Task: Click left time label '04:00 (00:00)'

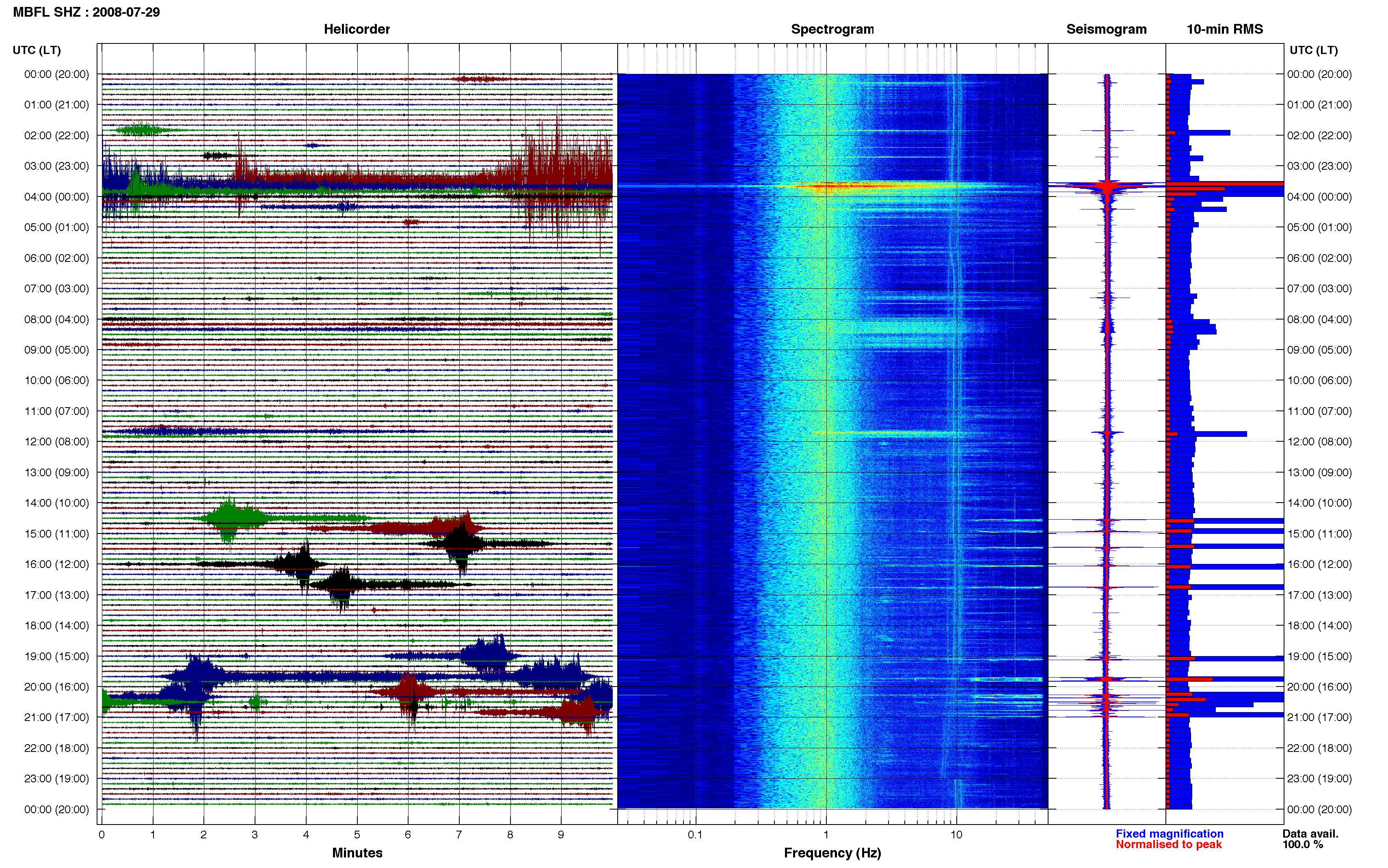Action: click(56, 197)
